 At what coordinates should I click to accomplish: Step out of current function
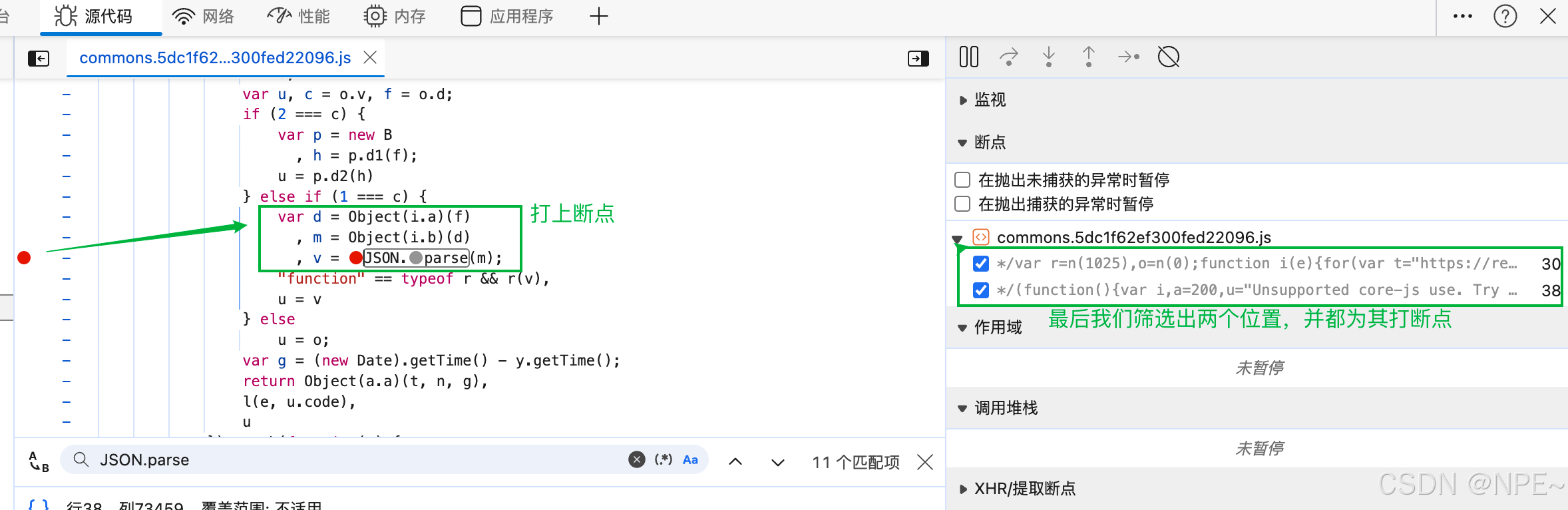tap(1089, 57)
